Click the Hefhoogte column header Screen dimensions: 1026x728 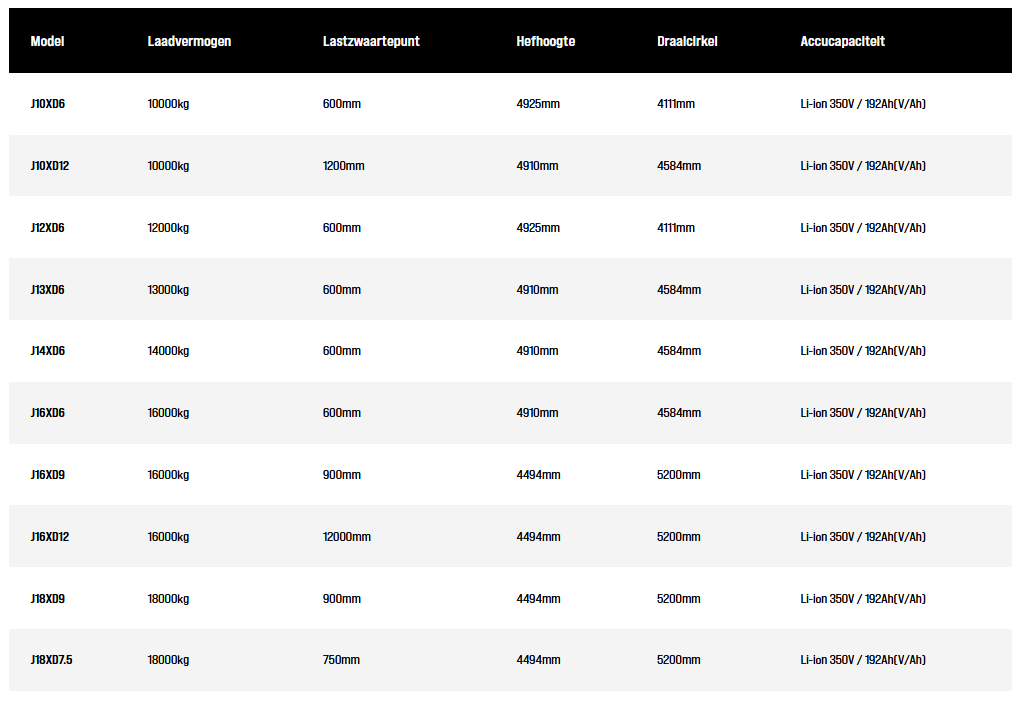click(x=545, y=42)
